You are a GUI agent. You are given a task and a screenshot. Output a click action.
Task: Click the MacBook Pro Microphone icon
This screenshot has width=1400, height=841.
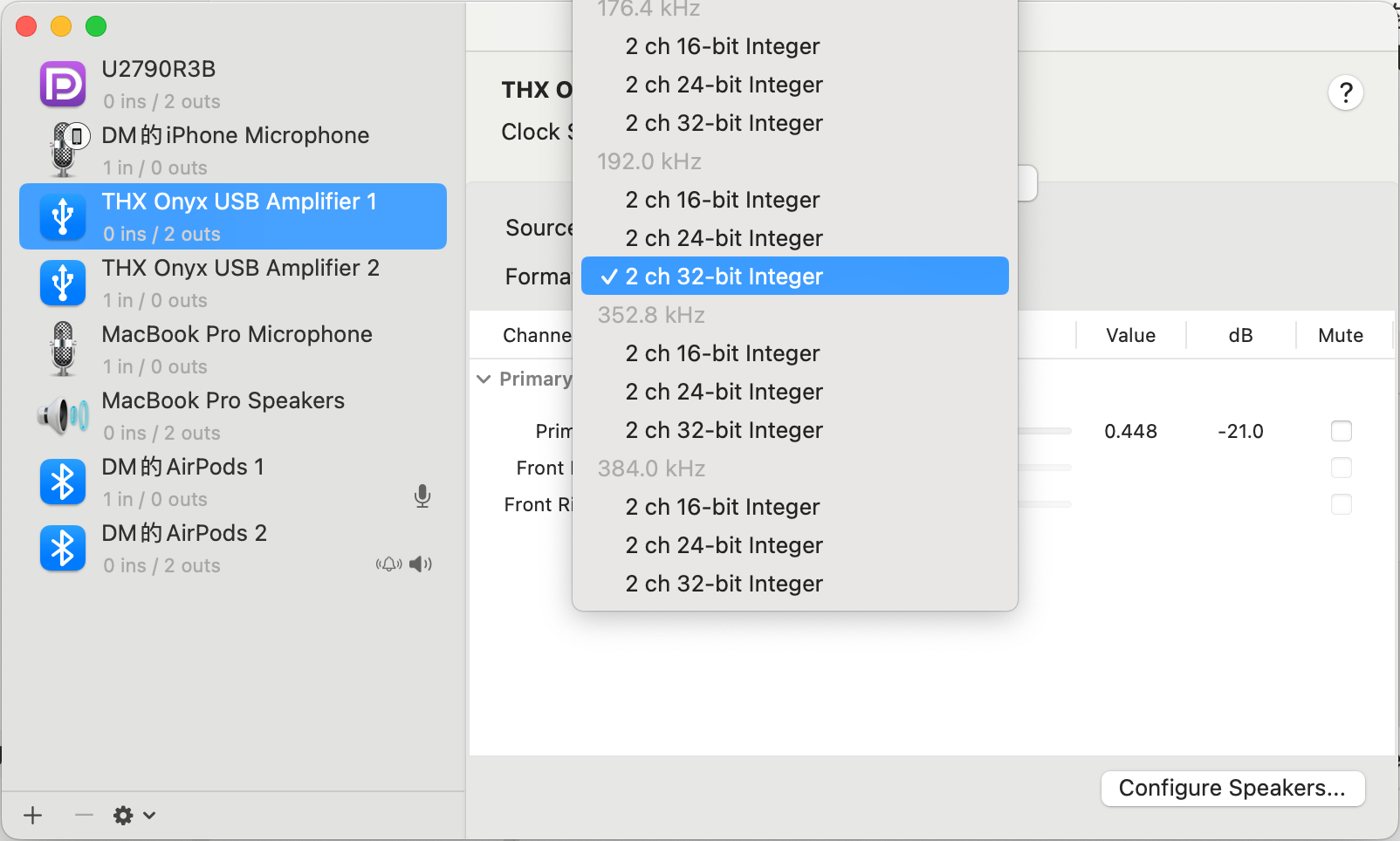(x=63, y=349)
